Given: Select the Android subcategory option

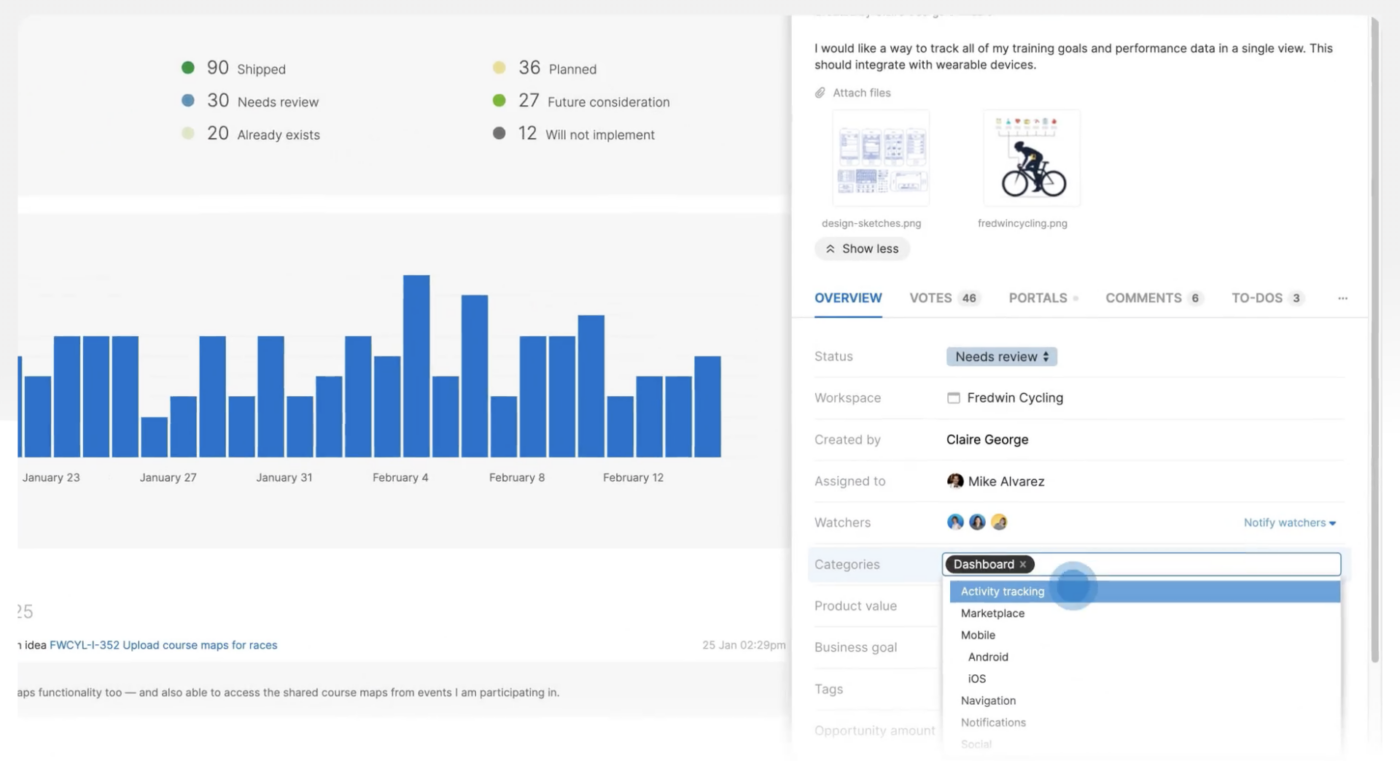Looking at the screenshot, I should (x=988, y=657).
